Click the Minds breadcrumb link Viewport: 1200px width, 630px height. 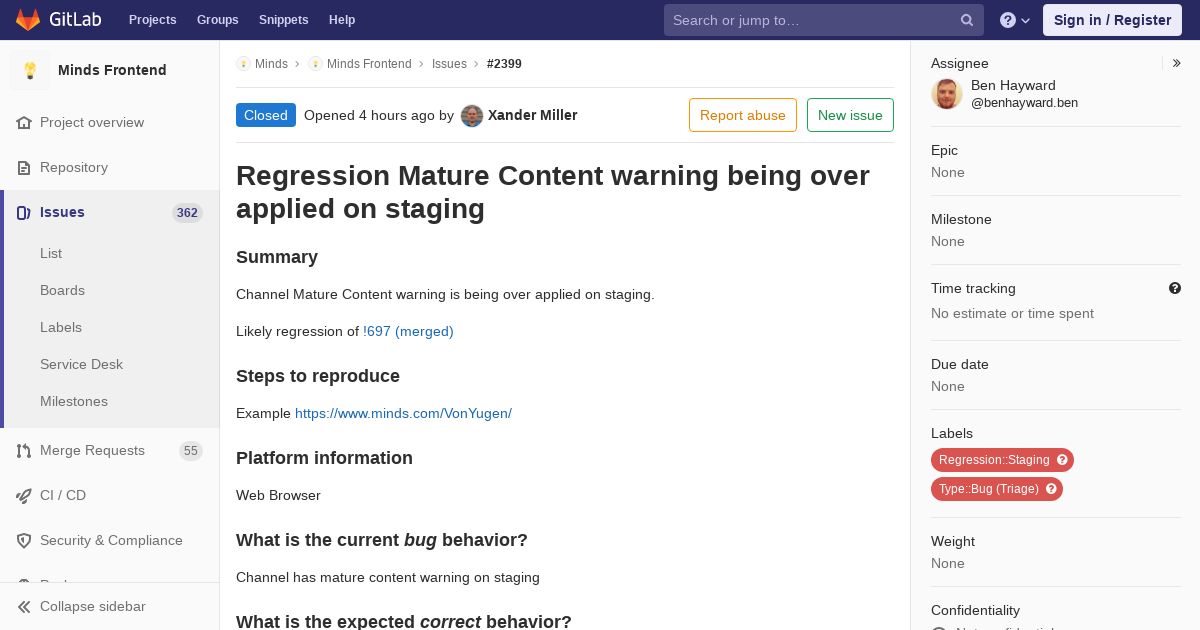(x=271, y=64)
